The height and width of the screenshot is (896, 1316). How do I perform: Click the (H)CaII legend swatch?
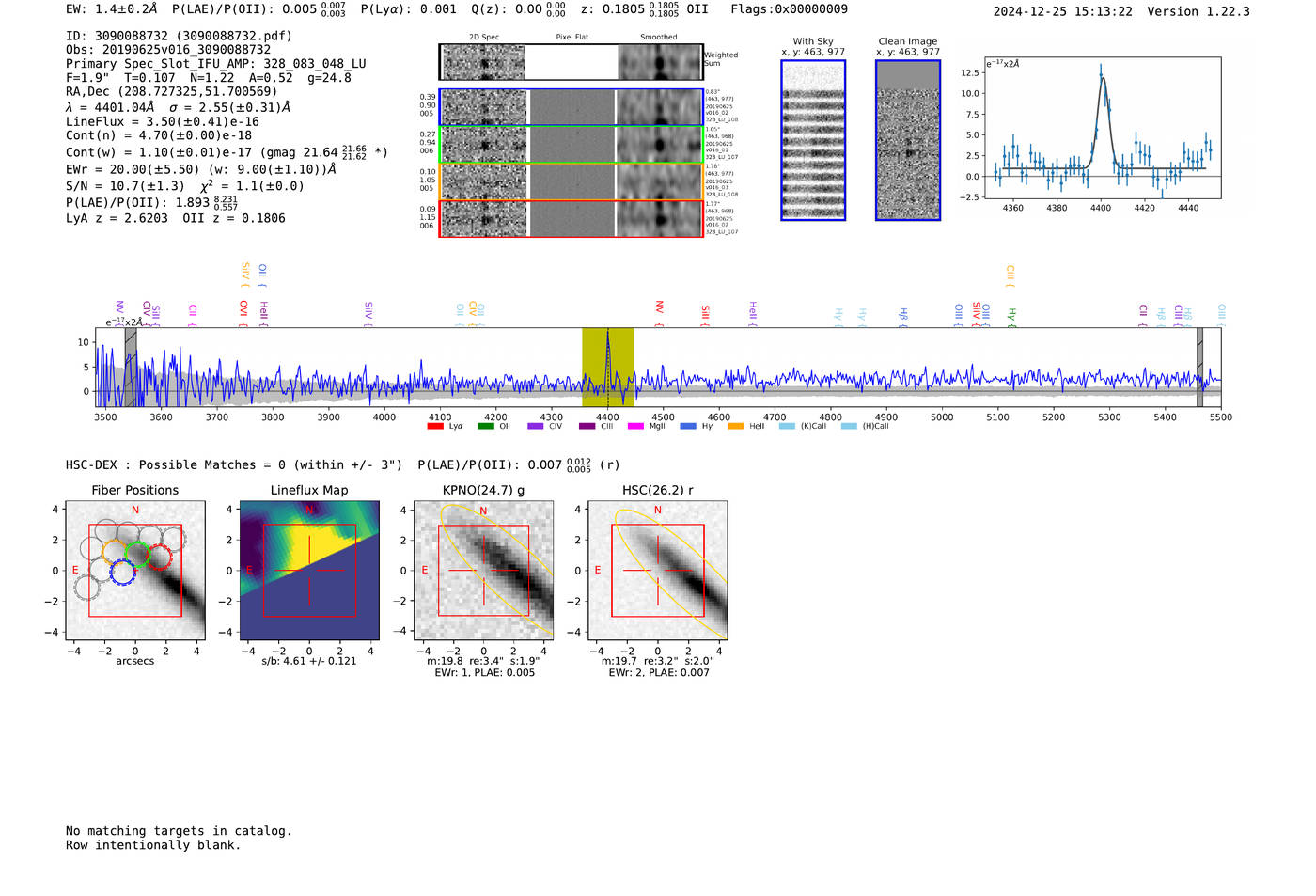tap(849, 426)
